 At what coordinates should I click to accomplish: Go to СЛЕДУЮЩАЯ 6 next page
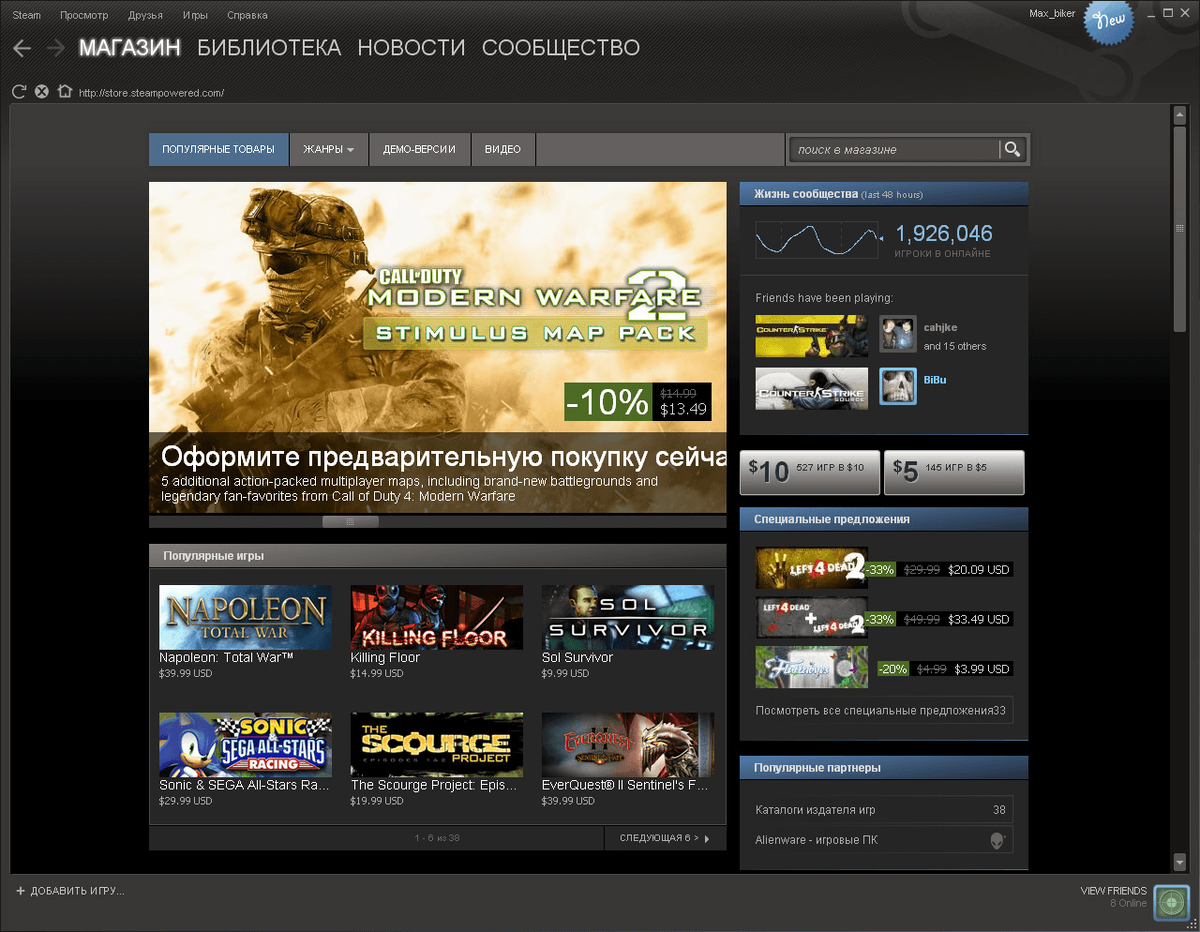pyautogui.click(x=665, y=838)
